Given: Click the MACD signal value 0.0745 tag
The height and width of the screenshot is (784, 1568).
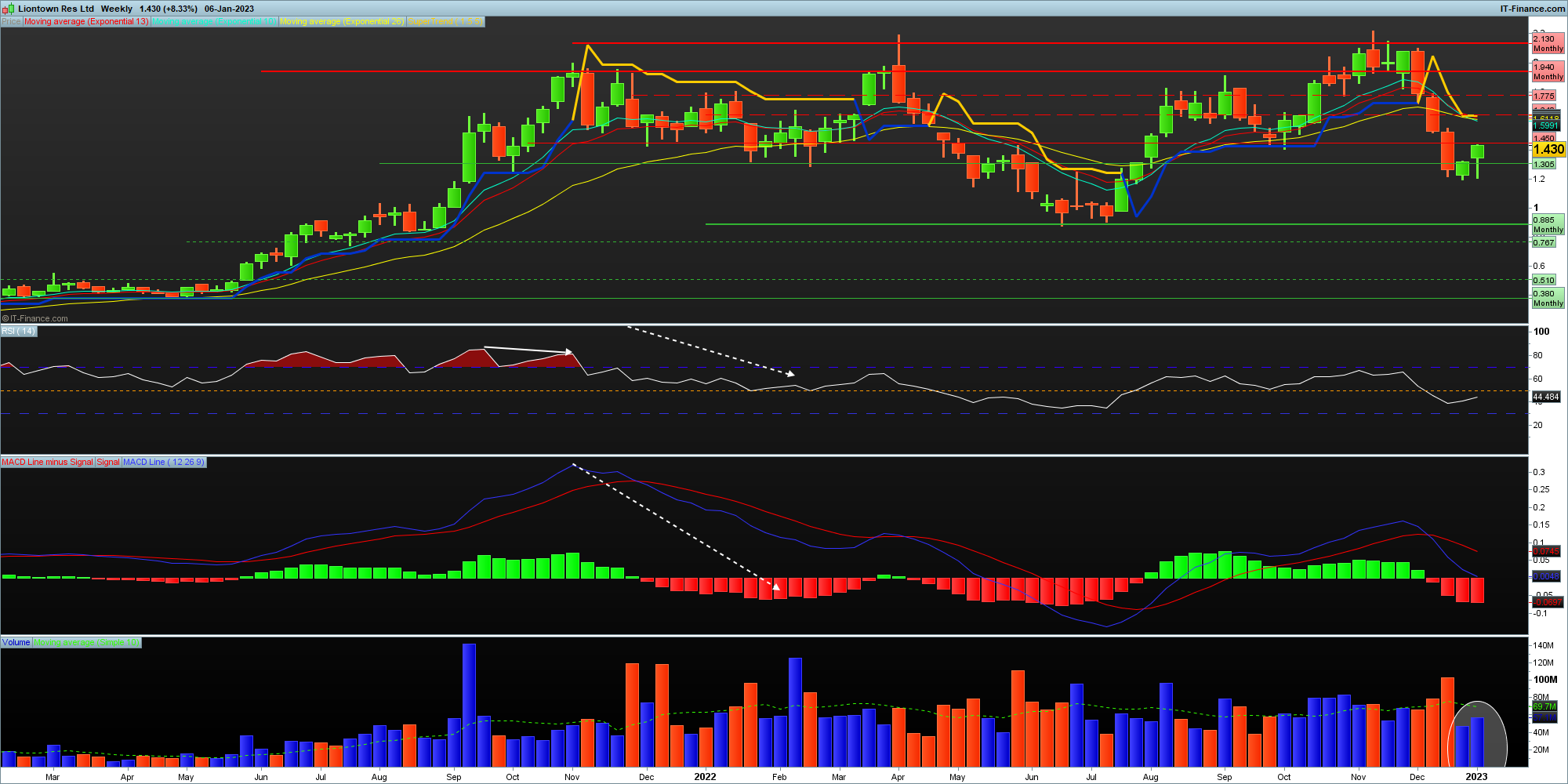Looking at the screenshot, I should [x=1546, y=552].
